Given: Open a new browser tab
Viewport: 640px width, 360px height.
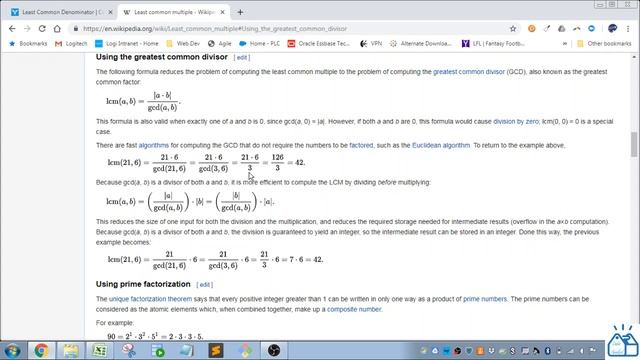Looking at the screenshot, I should pos(240,12).
